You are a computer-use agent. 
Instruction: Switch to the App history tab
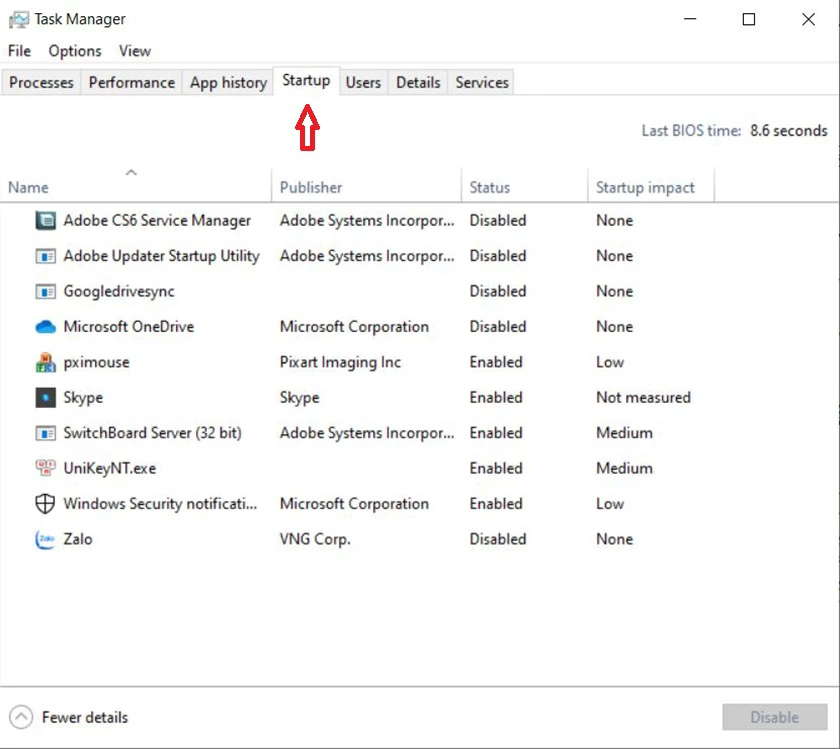click(228, 83)
